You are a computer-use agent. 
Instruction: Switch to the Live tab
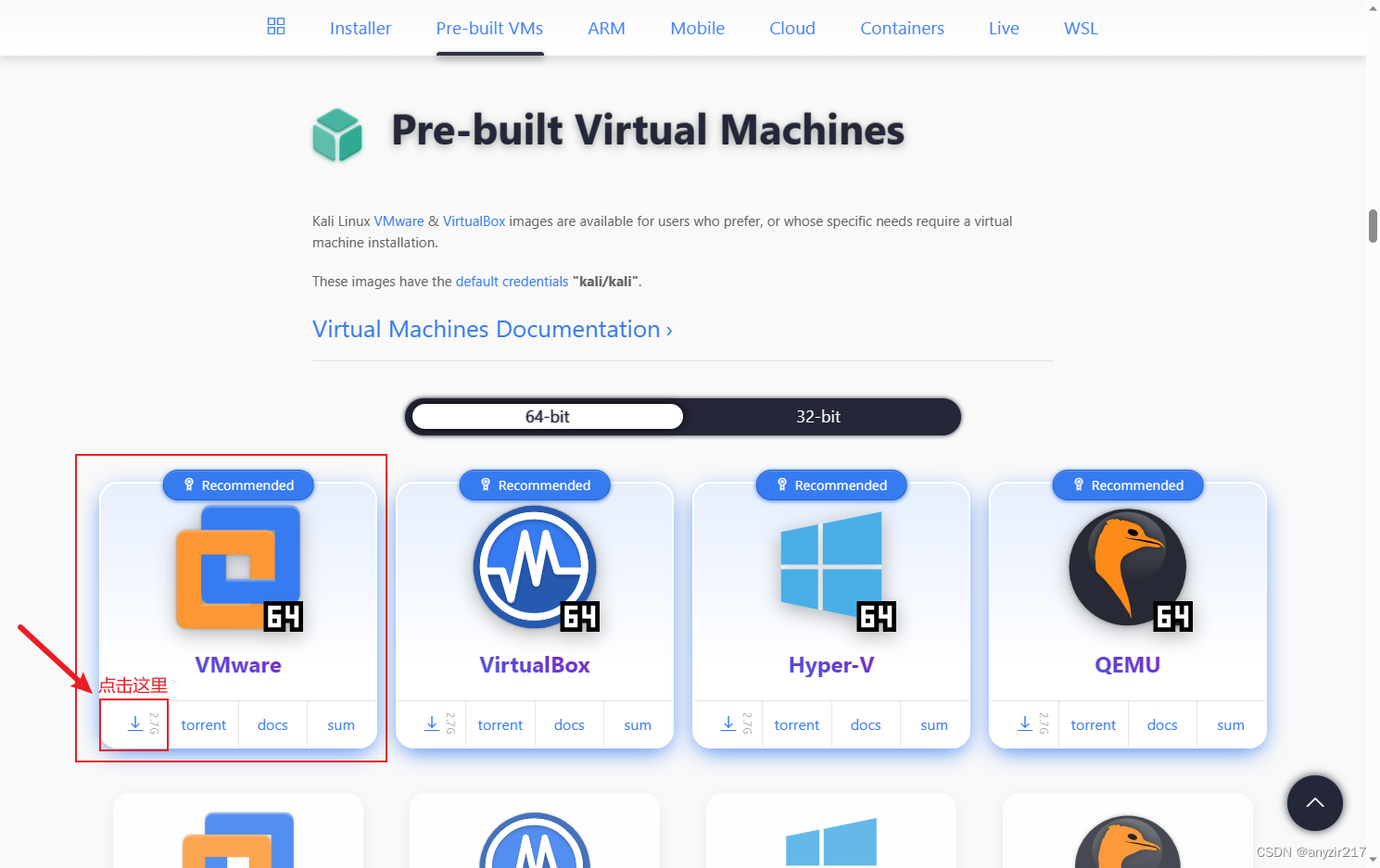pyautogui.click(x=1004, y=29)
